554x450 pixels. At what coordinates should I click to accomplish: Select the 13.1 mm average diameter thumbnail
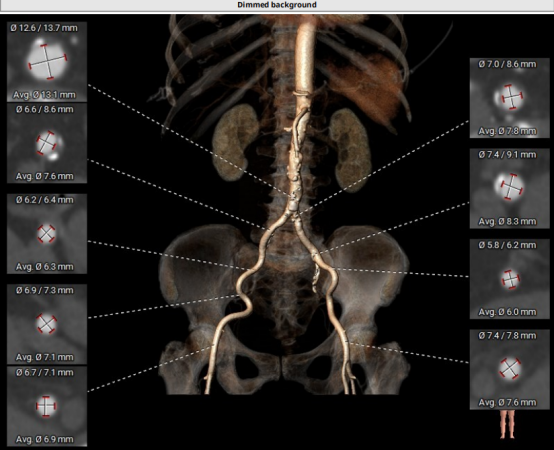[47, 62]
